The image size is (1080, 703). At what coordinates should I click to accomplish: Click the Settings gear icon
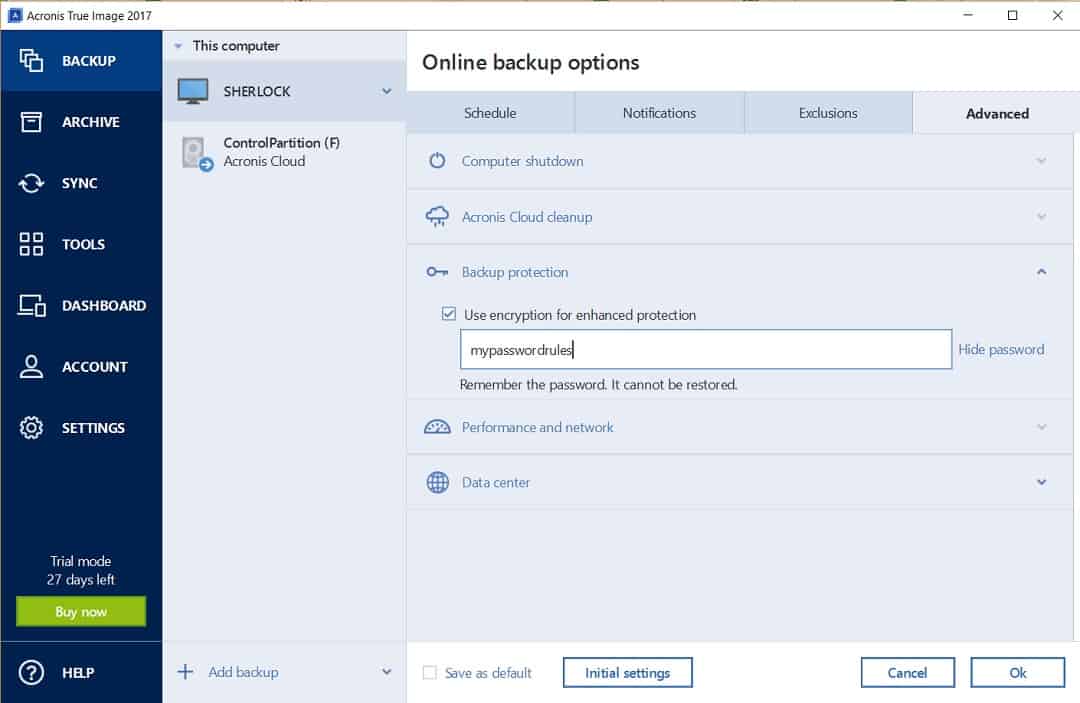[x=31, y=428]
